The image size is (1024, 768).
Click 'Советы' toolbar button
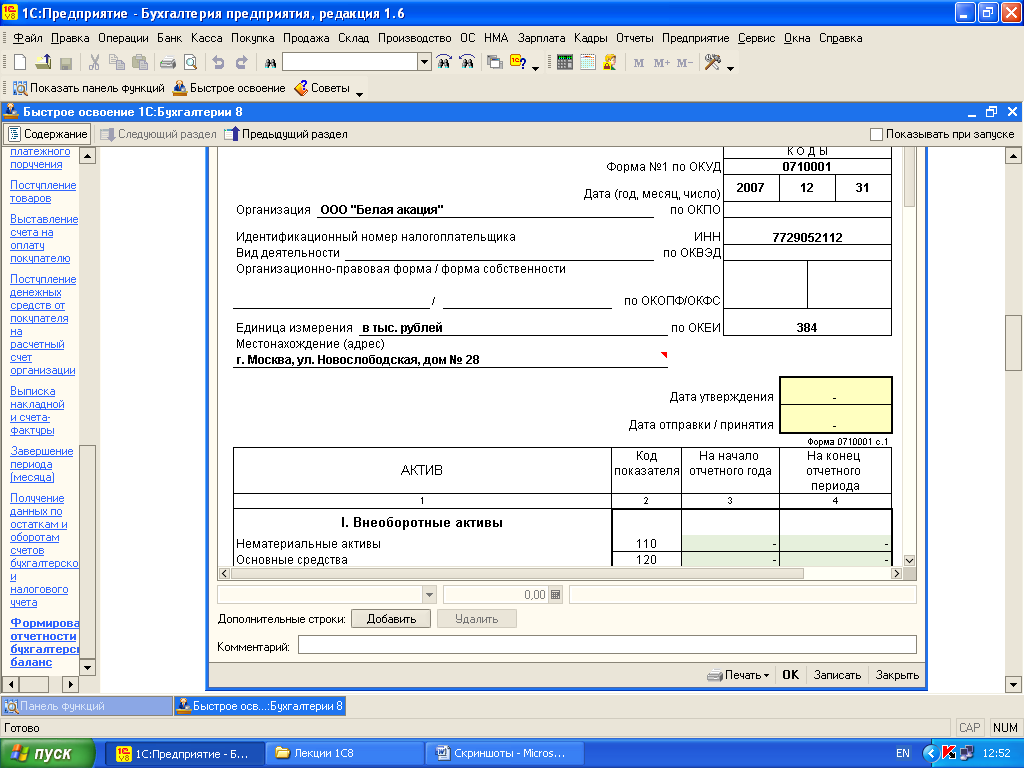tap(323, 88)
